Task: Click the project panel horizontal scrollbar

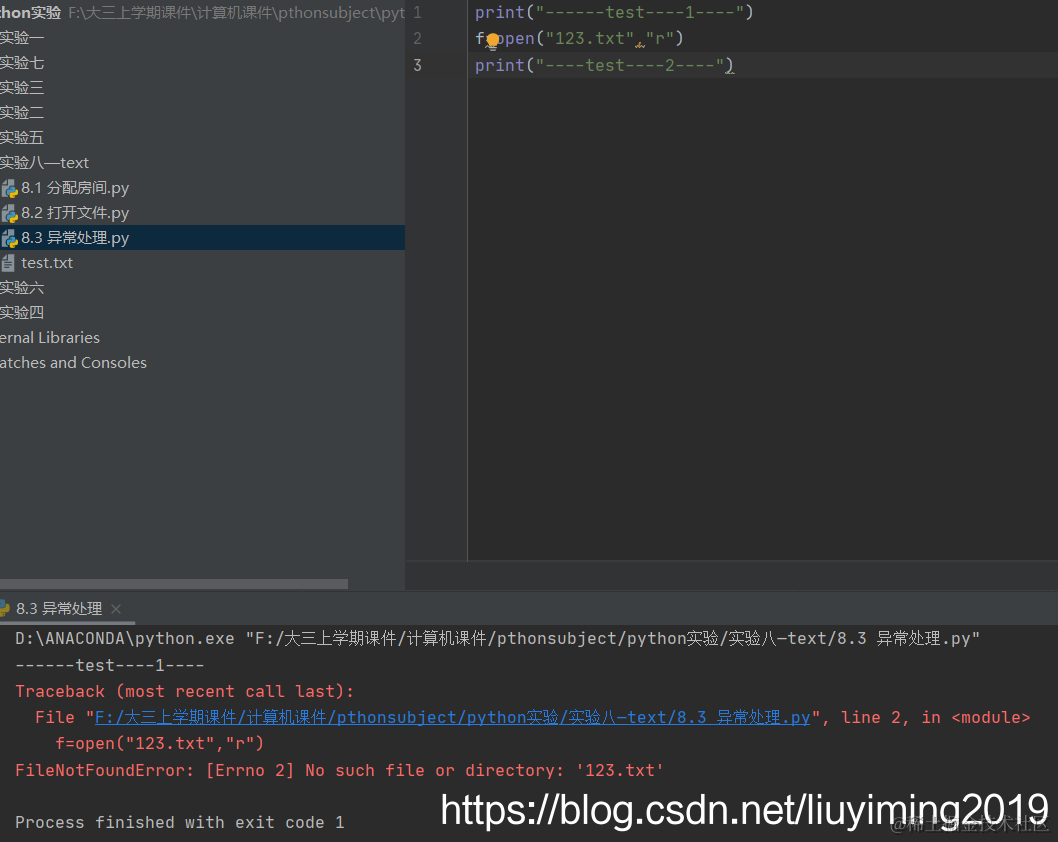Action: tap(174, 584)
